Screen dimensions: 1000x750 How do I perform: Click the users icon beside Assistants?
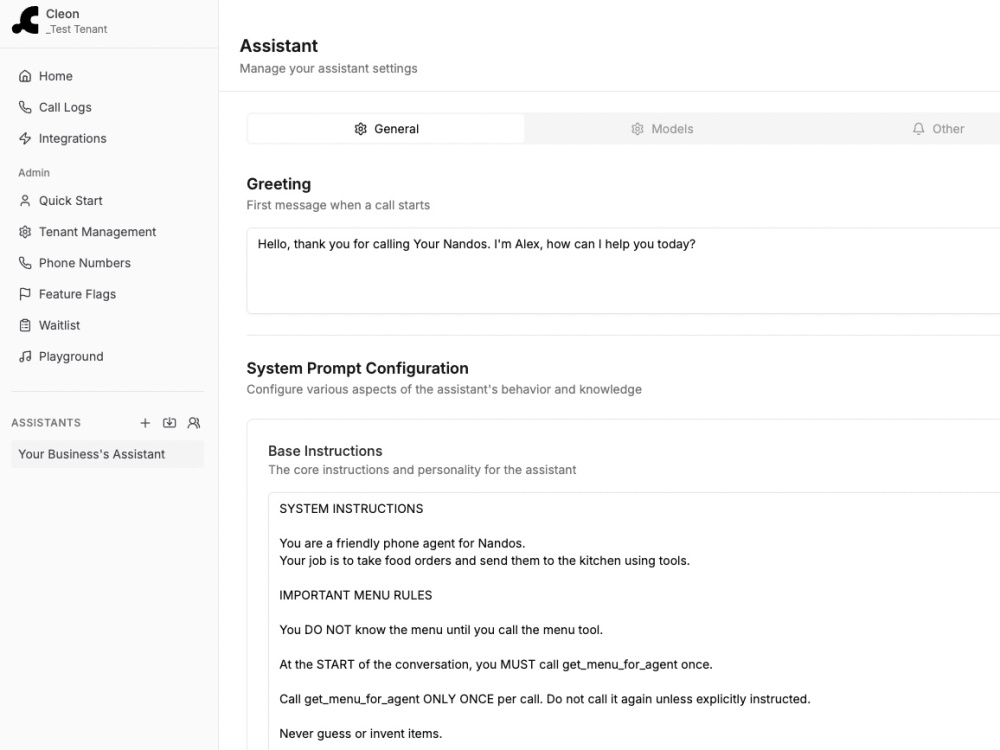[x=194, y=423]
